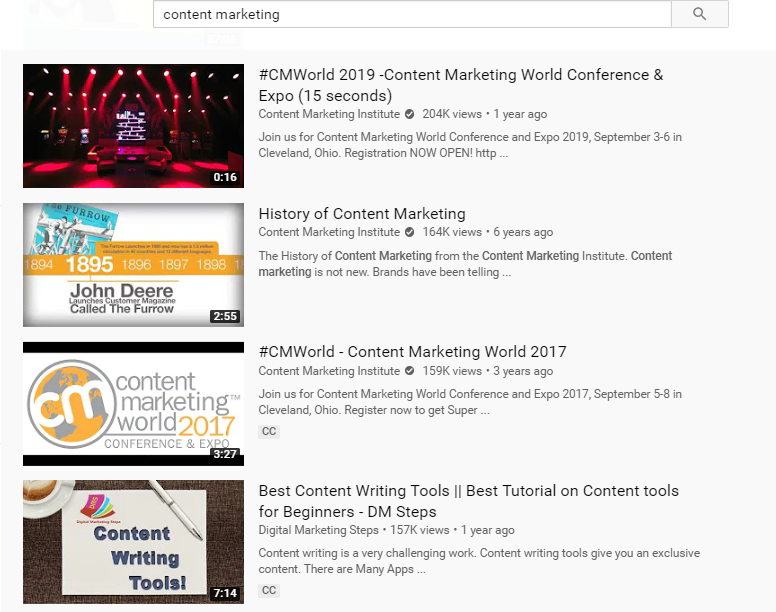Click the CC badge under #CMWorld 2017
Image resolution: width=776 pixels, height=612 pixels.
(269, 431)
